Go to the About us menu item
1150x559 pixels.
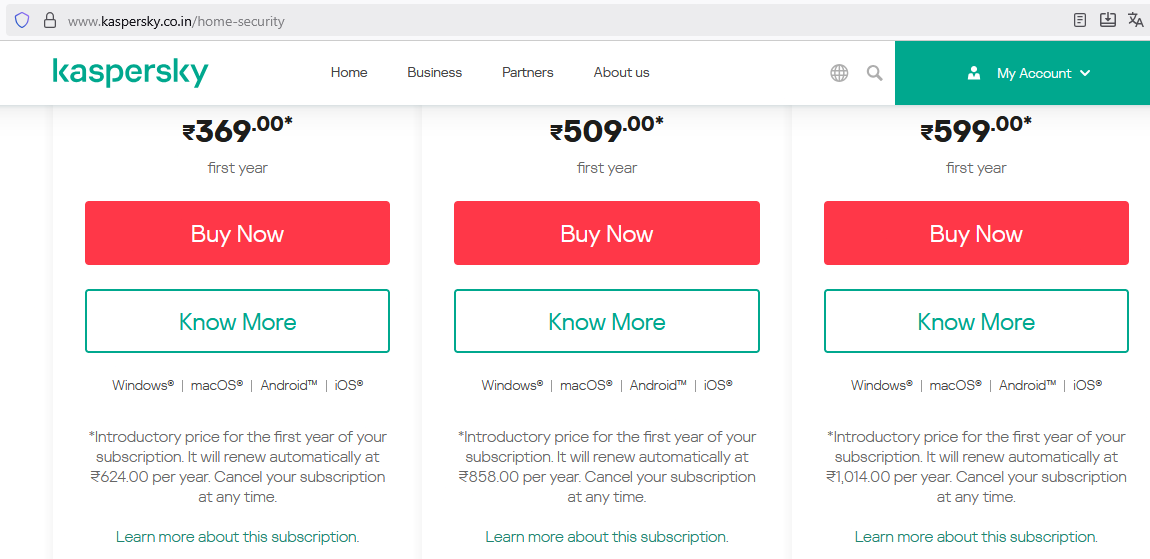point(621,73)
